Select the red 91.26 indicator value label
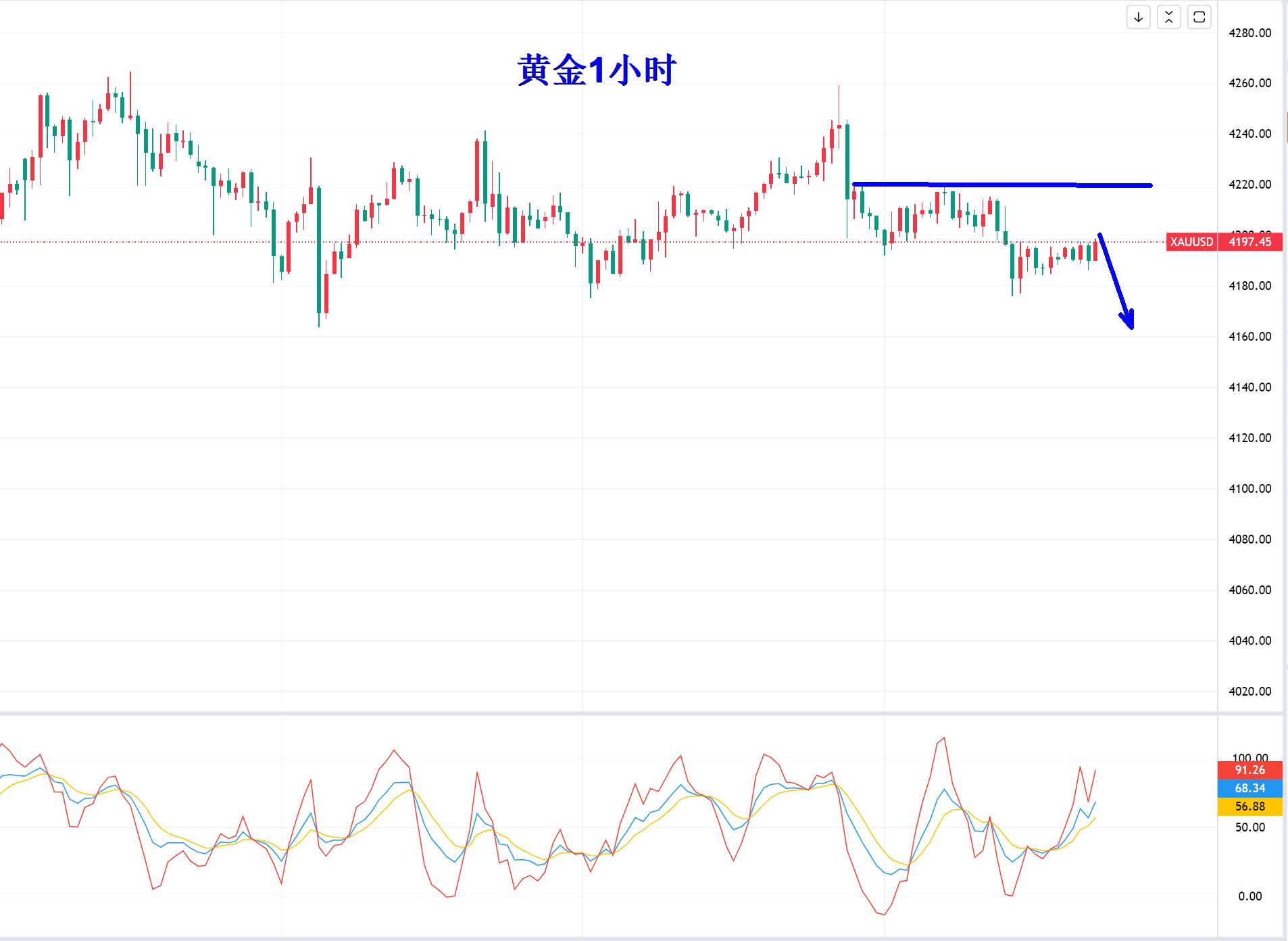Image resolution: width=1288 pixels, height=941 pixels. point(1249,770)
